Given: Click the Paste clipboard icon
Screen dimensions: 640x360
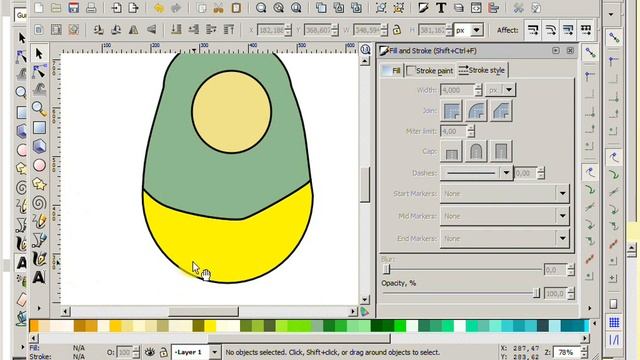Looking at the screenshot, I should pyautogui.click(x=236, y=8).
